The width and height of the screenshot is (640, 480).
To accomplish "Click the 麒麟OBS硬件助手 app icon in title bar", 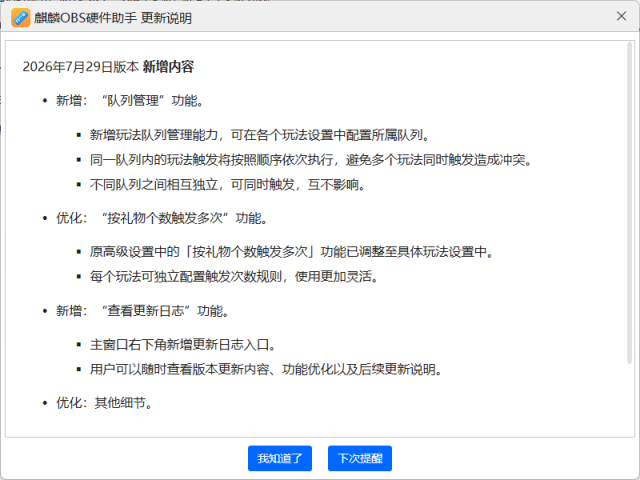I will pos(20,18).
